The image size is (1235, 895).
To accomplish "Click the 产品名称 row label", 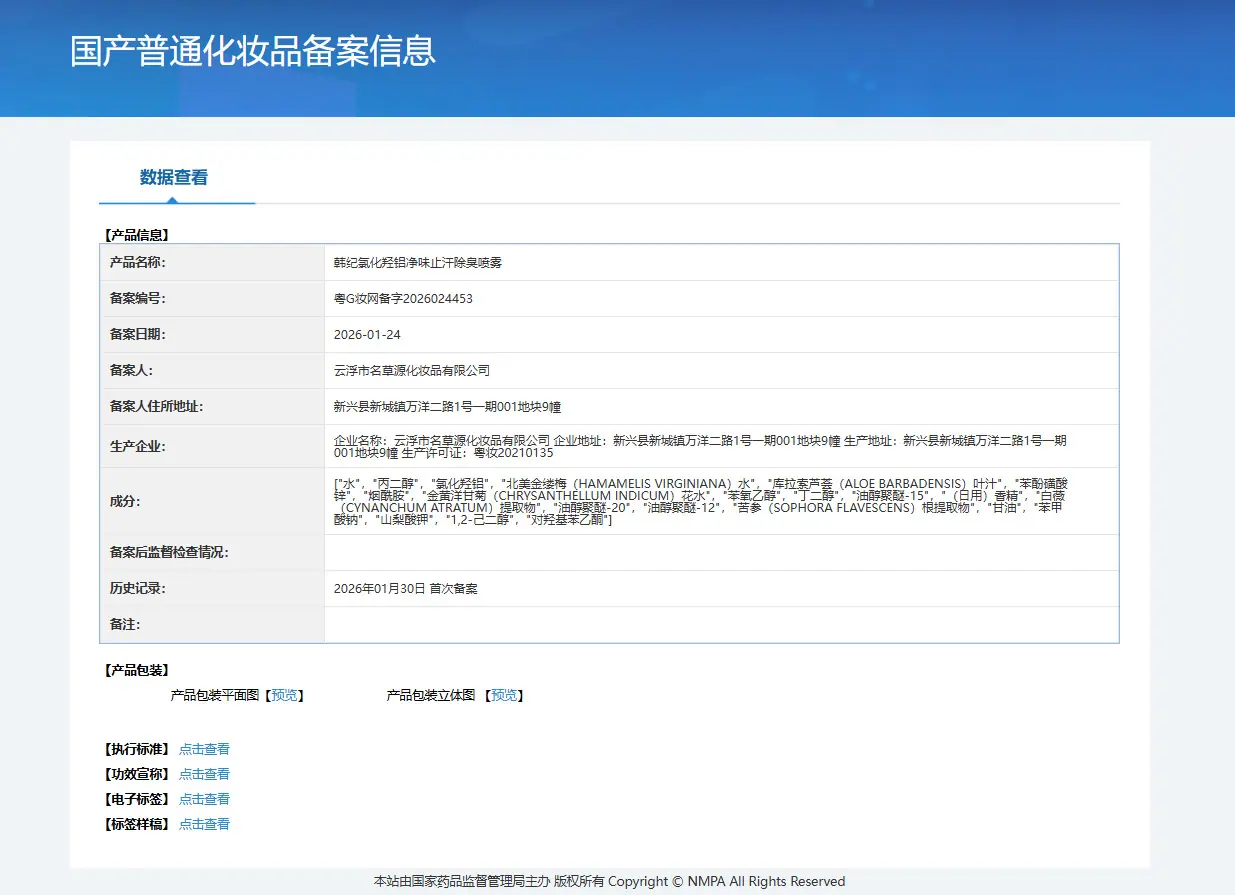I will tap(137, 263).
